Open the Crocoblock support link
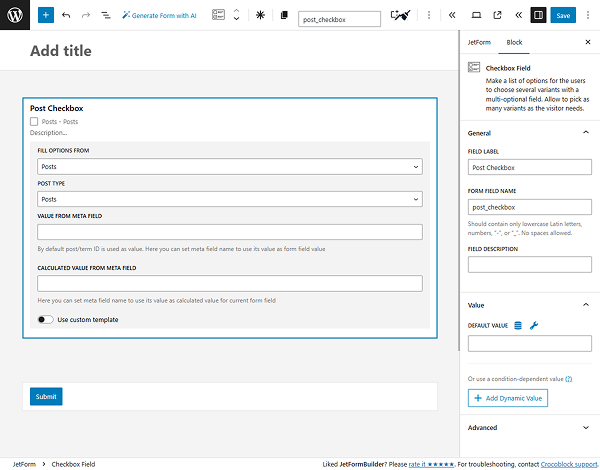This screenshot has height=470, width=600. coord(569,464)
